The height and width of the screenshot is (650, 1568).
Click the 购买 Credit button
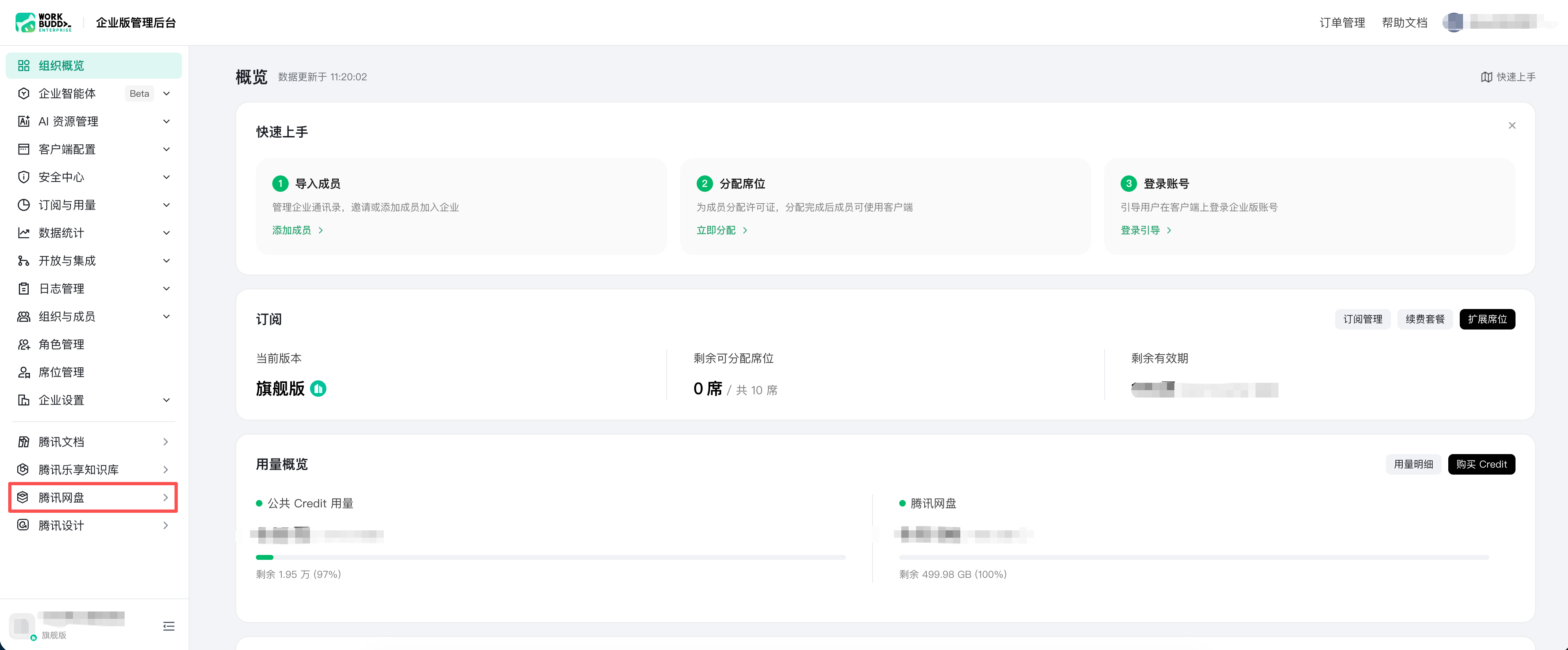pos(1481,464)
